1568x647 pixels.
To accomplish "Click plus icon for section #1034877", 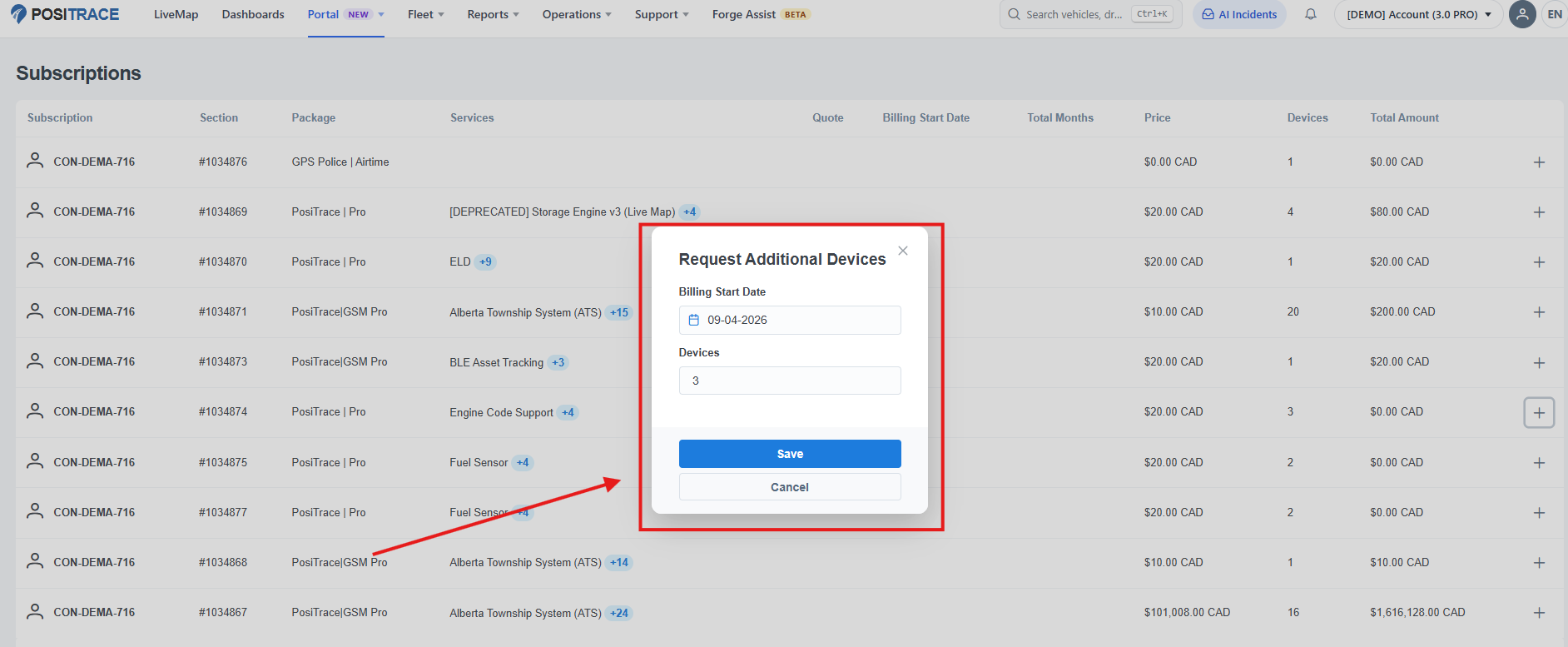I will coord(1539,513).
